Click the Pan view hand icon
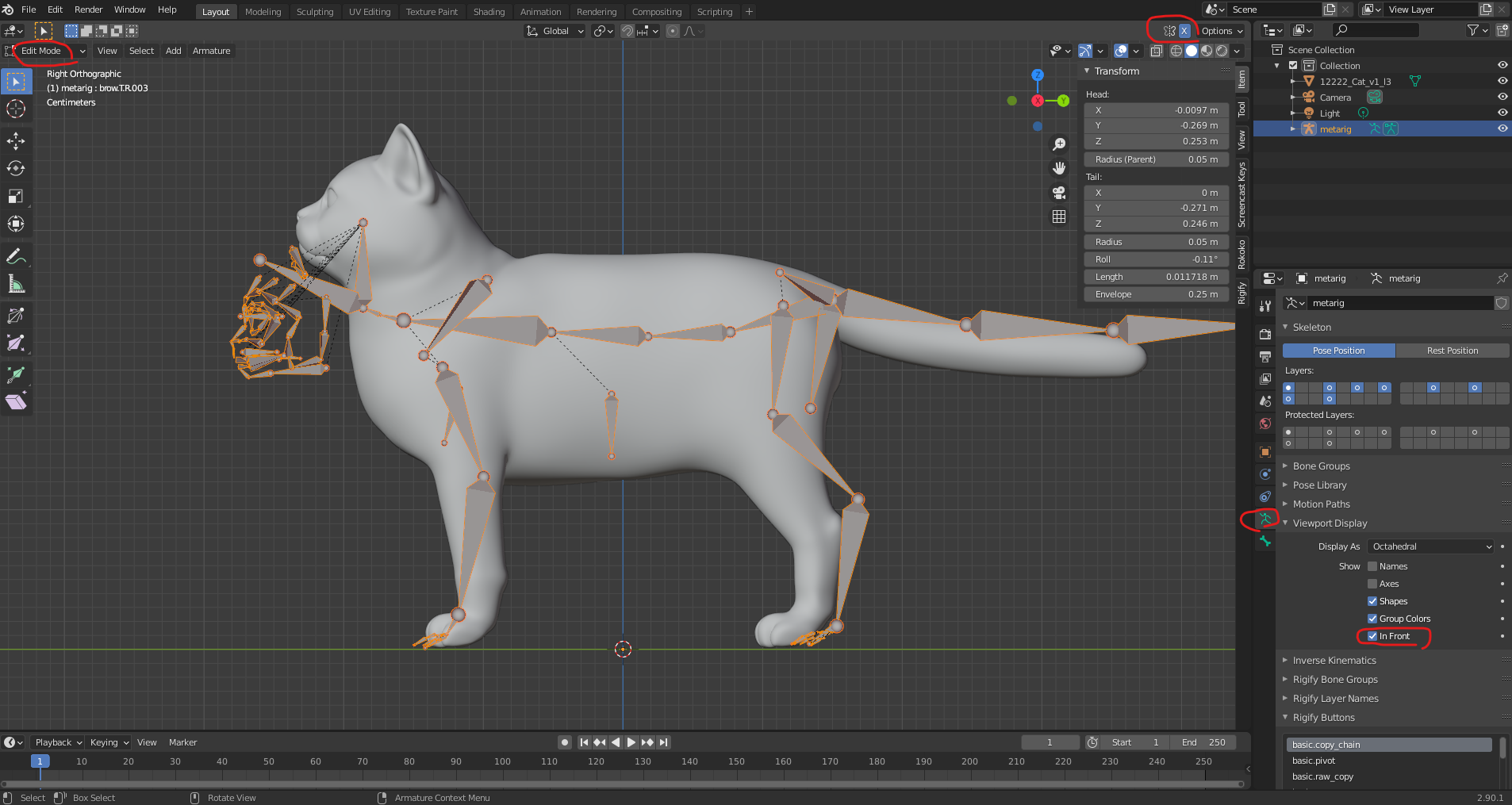The image size is (1512, 805). tap(1059, 168)
